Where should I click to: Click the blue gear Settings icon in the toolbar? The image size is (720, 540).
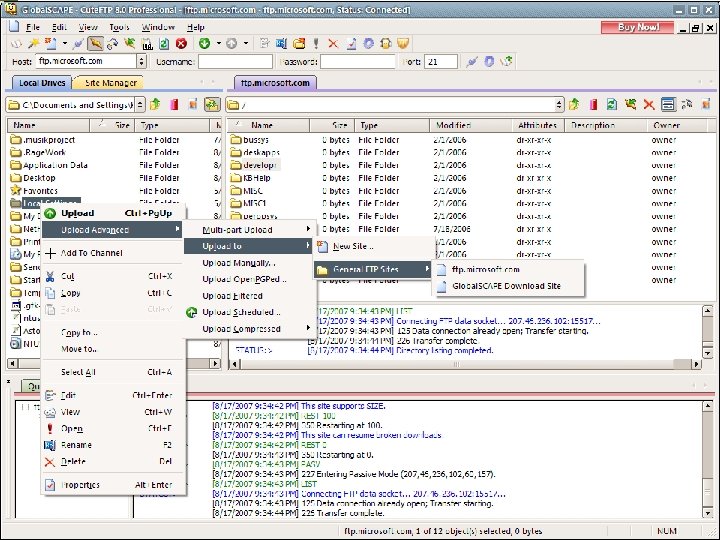click(x=368, y=44)
